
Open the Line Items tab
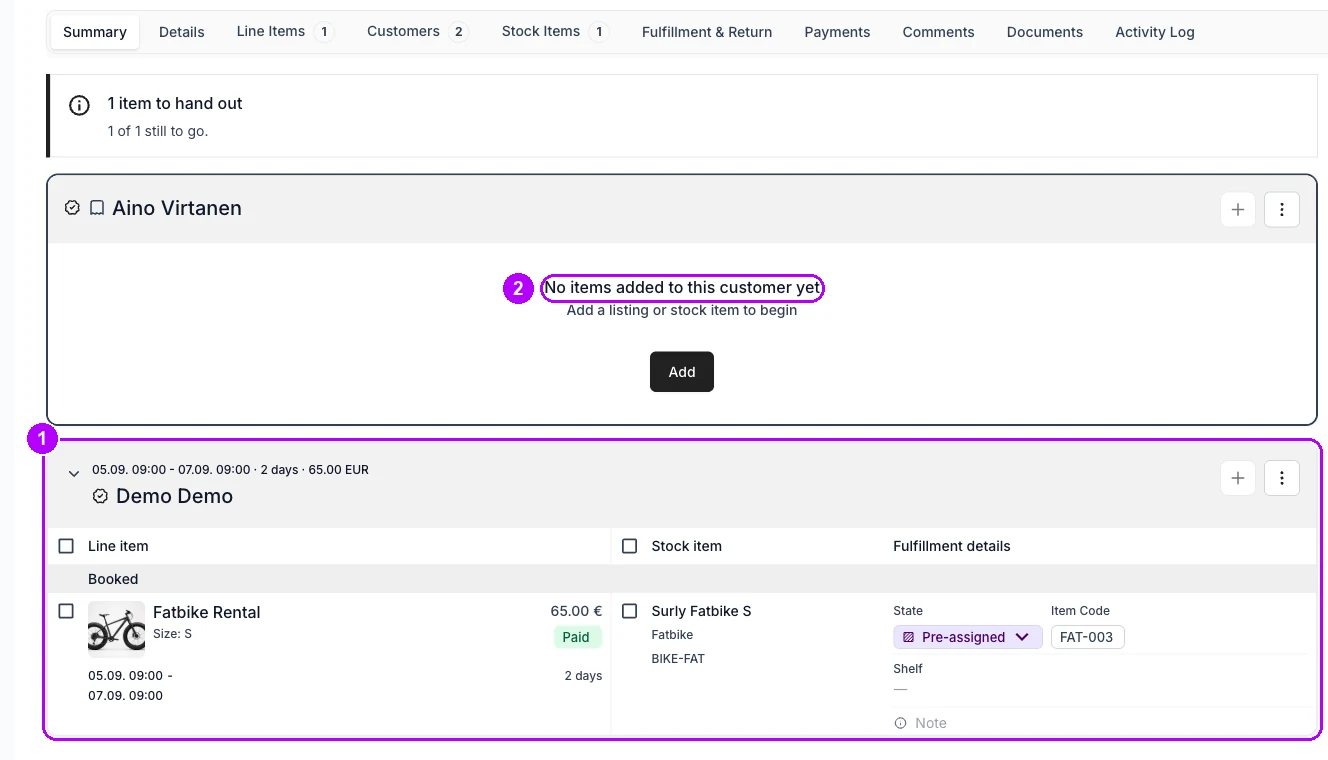tap(284, 32)
